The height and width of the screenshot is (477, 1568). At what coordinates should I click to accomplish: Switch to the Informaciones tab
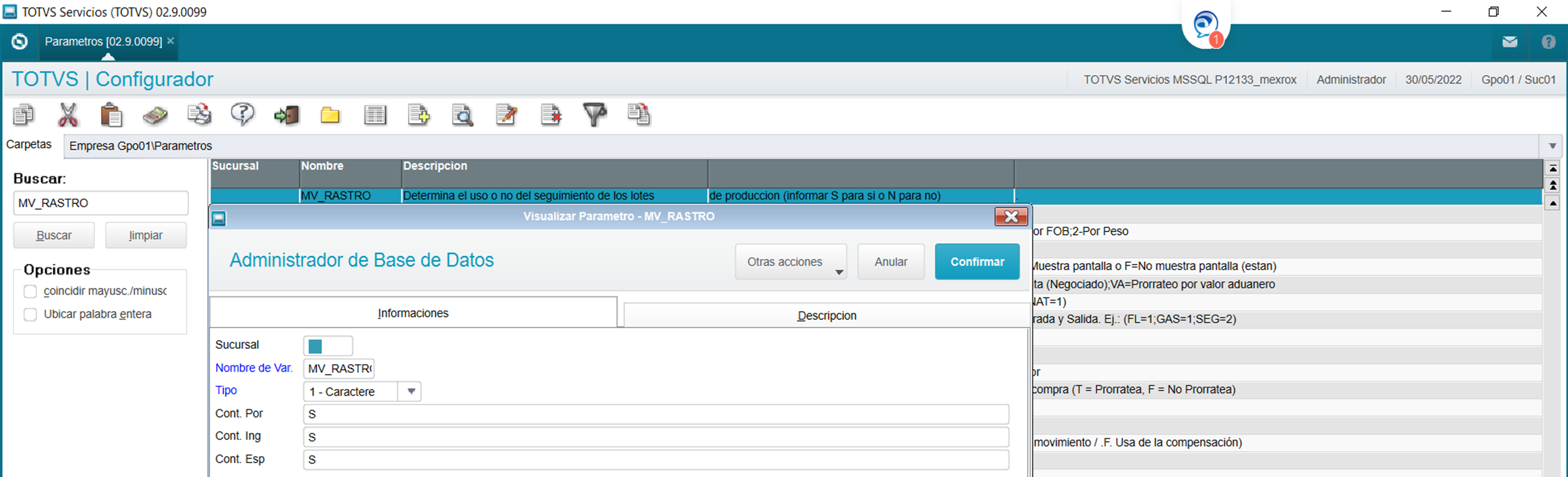click(x=413, y=313)
